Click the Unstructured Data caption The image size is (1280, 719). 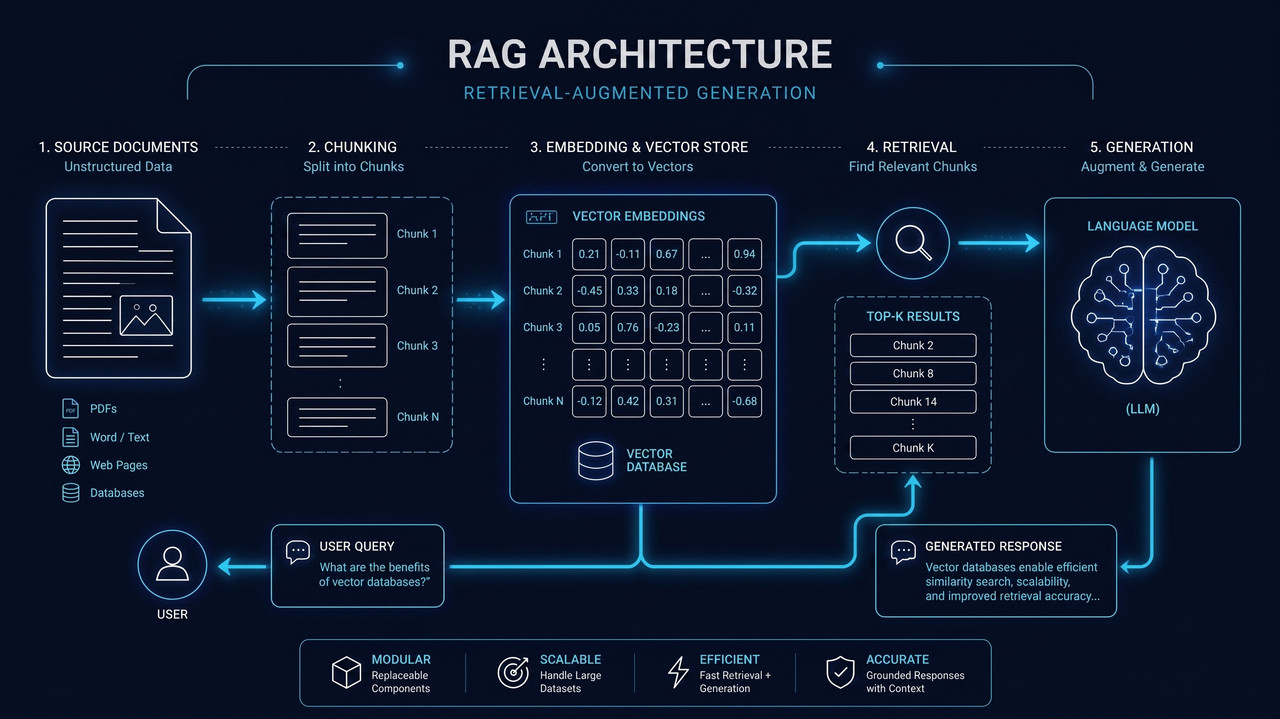[x=118, y=166]
